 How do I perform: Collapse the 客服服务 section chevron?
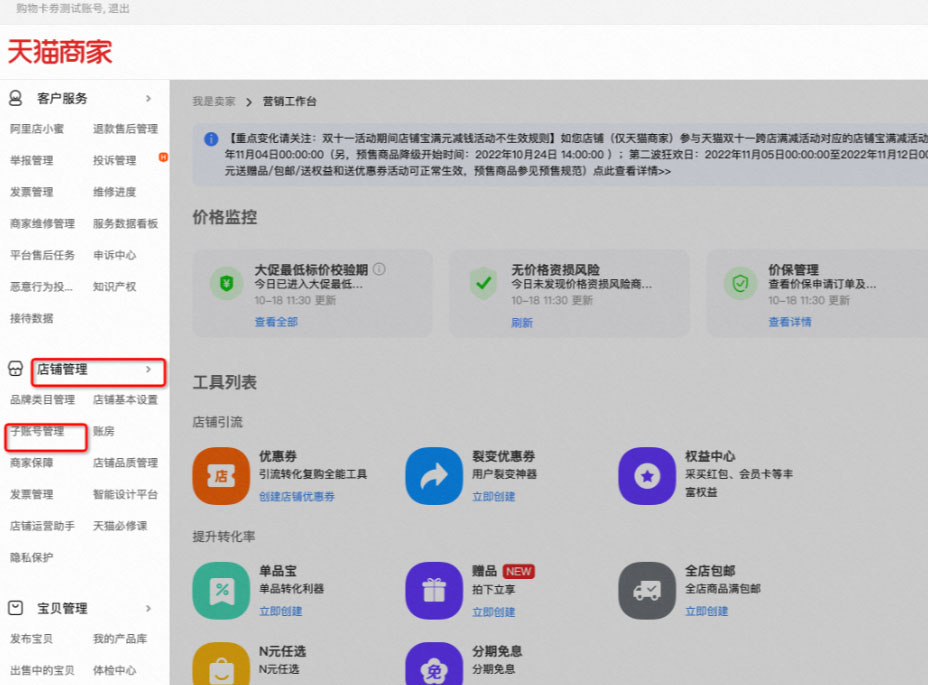click(150, 98)
